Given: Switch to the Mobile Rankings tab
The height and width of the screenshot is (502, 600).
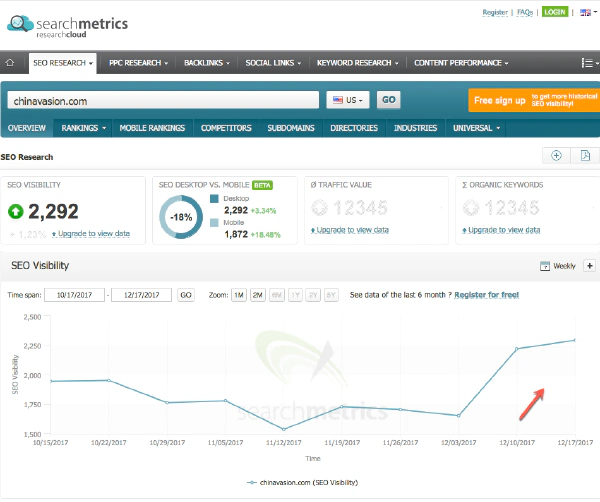Looking at the screenshot, I should pyautogui.click(x=152, y=128).
